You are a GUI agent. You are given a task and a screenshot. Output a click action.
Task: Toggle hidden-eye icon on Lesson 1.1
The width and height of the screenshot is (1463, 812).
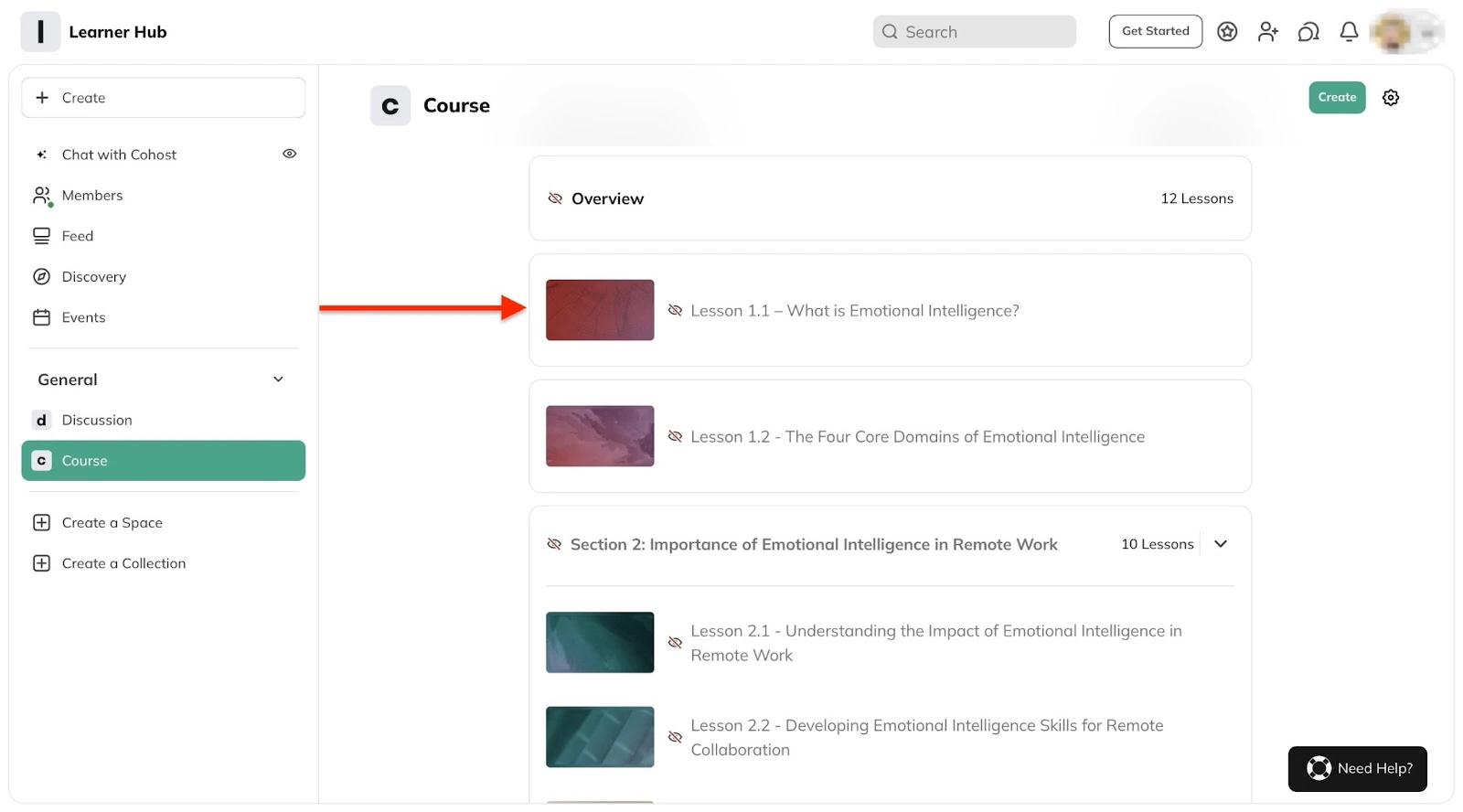675,310
